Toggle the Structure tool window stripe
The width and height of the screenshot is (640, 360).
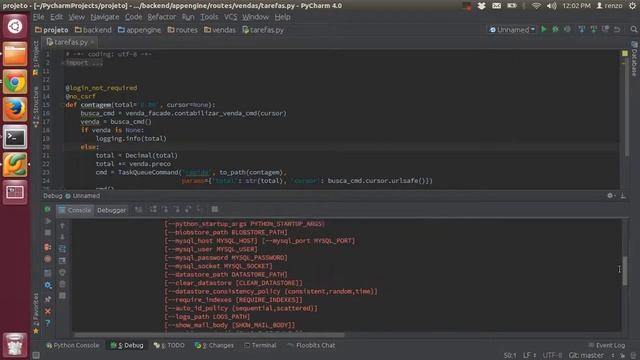36,107
